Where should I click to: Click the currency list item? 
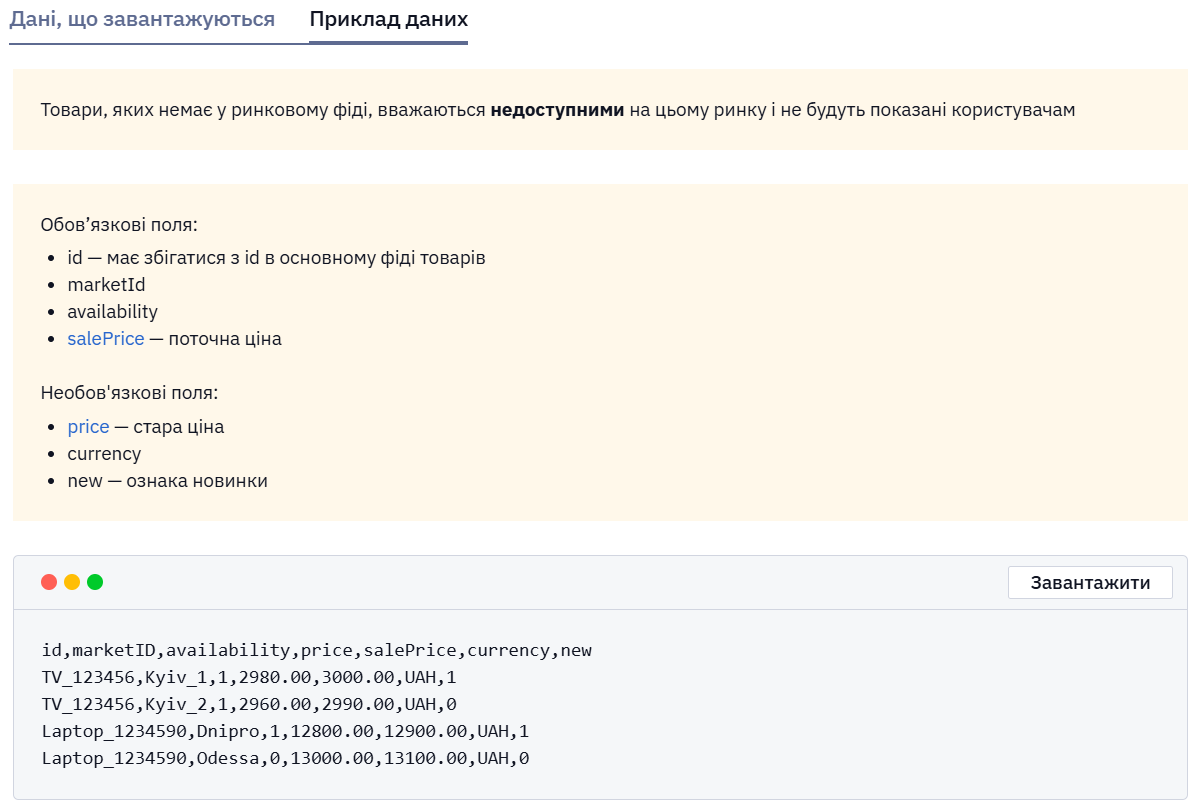click(104, 454)
